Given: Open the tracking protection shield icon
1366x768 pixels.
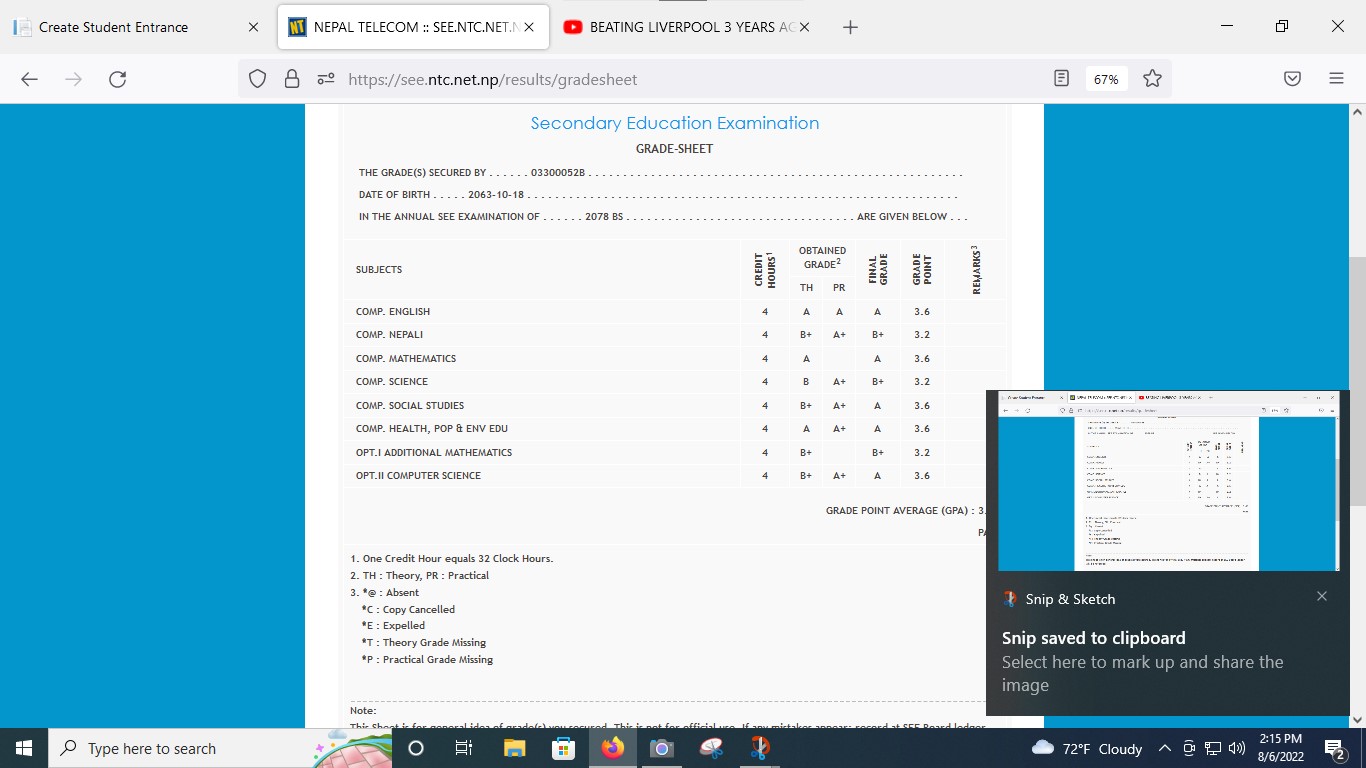Looking at the screenshot, I should (258, 79).
